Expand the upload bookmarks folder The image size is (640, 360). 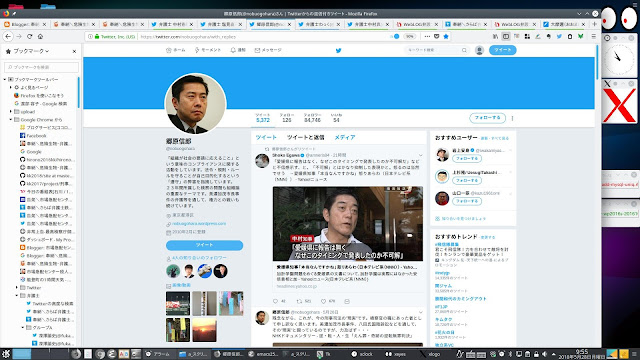click(11, 111)
